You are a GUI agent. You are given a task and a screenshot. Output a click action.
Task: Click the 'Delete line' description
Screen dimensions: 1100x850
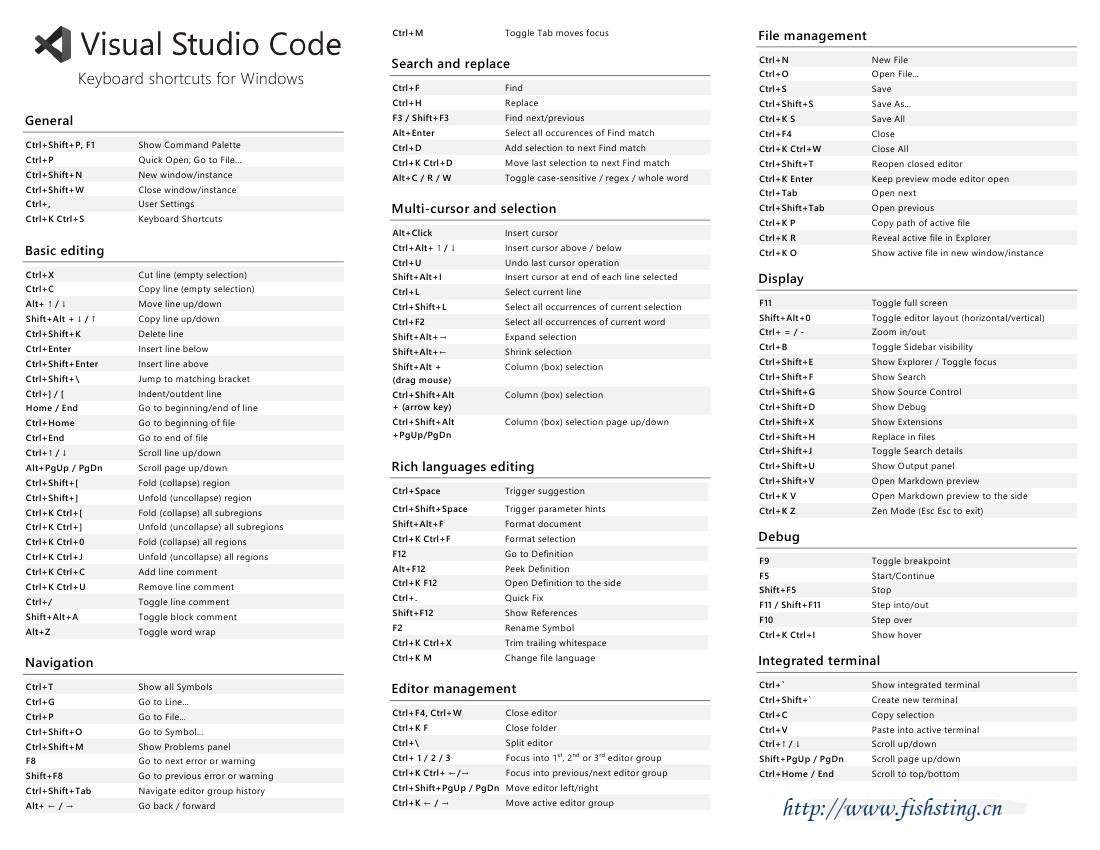tap(161, 335)
